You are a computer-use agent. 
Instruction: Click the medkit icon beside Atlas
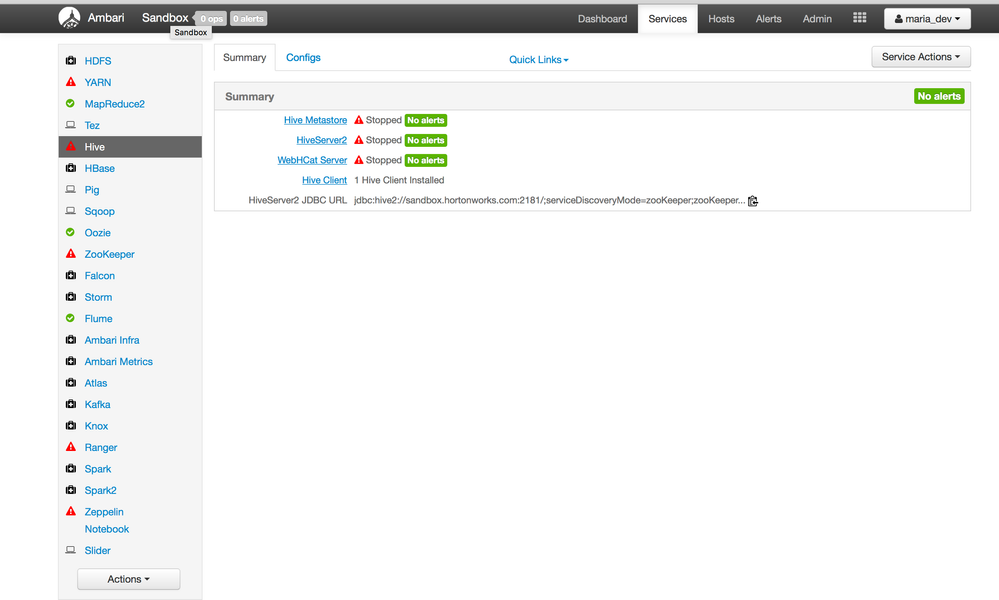tap(71, 383)
